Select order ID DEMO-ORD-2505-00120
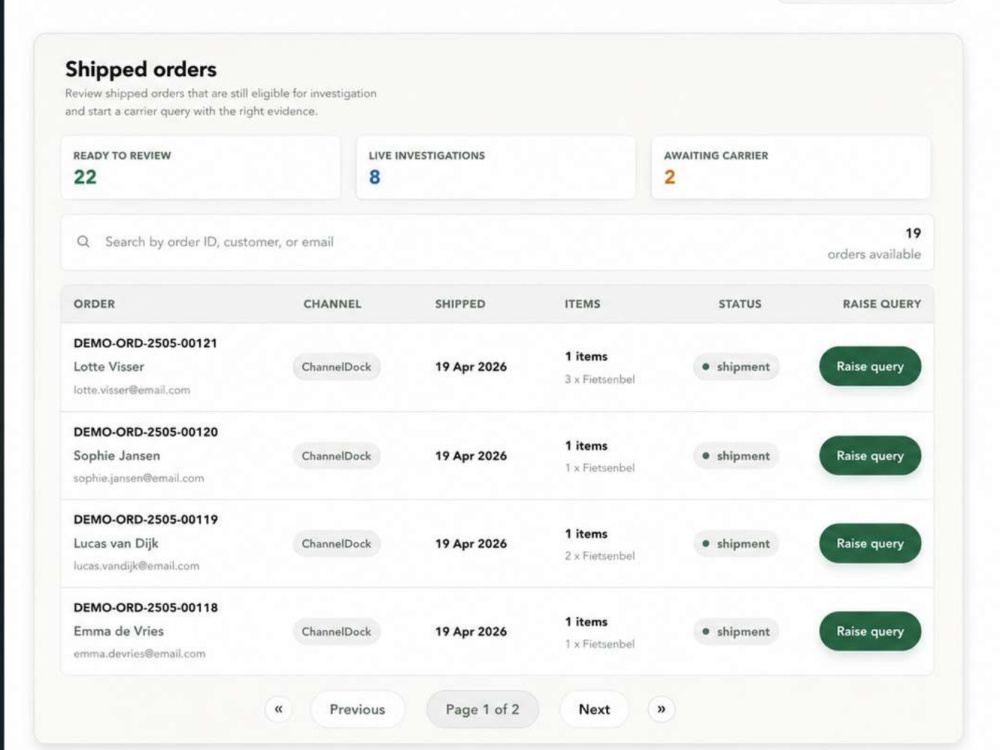Viewport: 1000px width, 750px height. pos(145,432)
